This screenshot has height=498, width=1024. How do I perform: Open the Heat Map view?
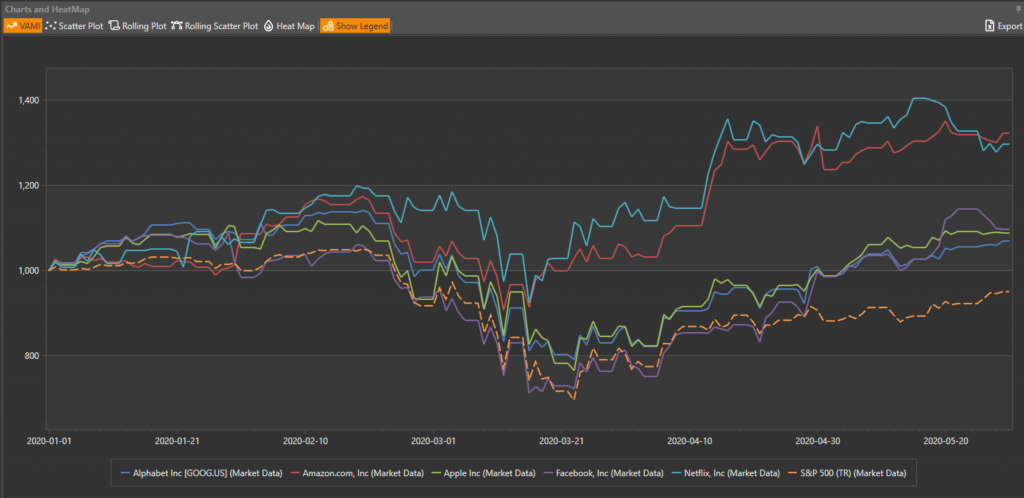pyautogui.click(x=289, y=25)
